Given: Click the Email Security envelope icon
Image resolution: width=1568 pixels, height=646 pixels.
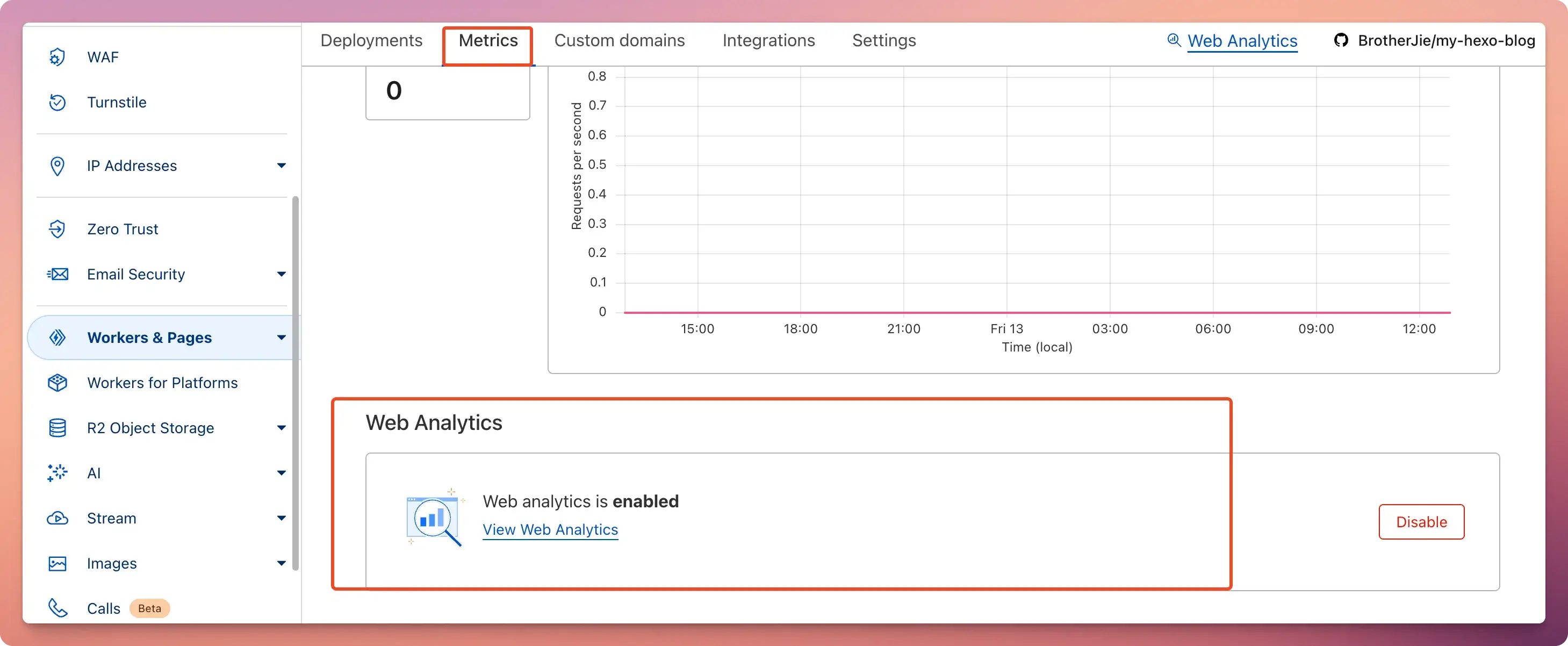Looking at the screenshot, I should coord(57,274).
